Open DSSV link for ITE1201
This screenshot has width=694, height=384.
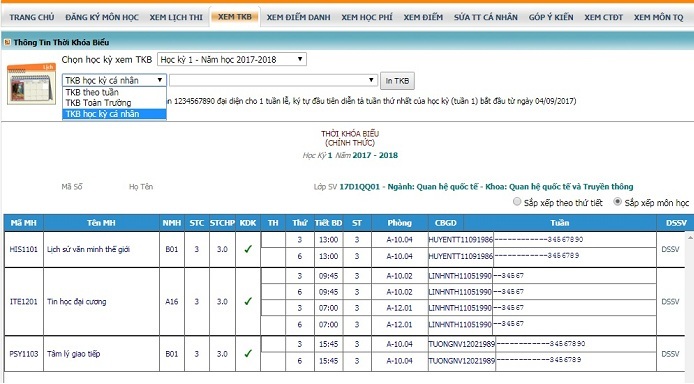[670, 301]
